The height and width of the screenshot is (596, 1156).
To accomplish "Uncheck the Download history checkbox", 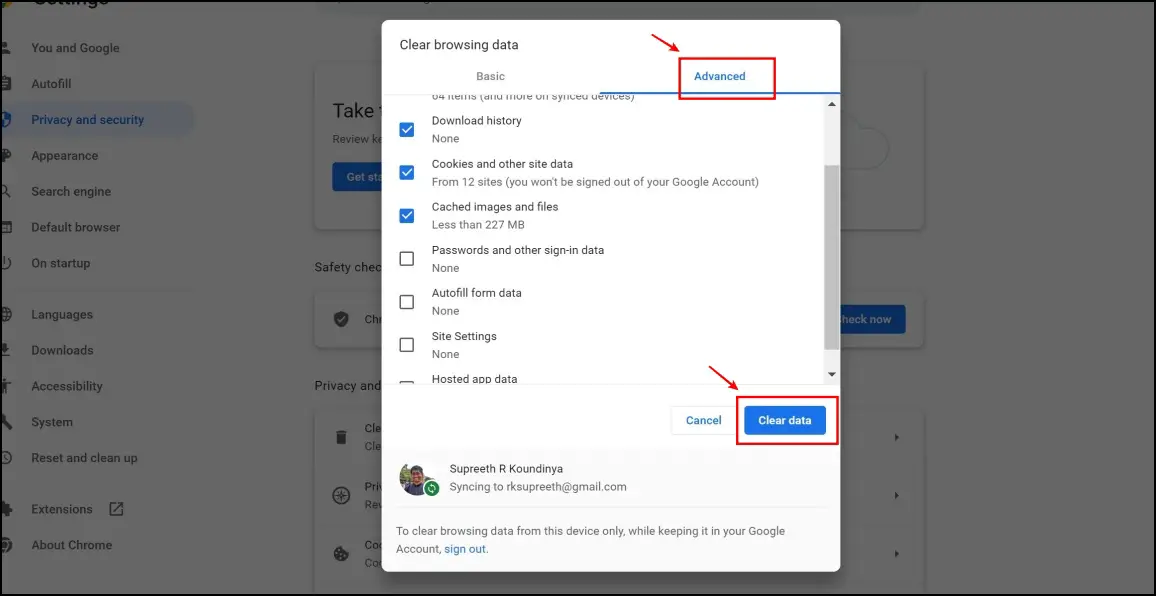I will [406, 130].
